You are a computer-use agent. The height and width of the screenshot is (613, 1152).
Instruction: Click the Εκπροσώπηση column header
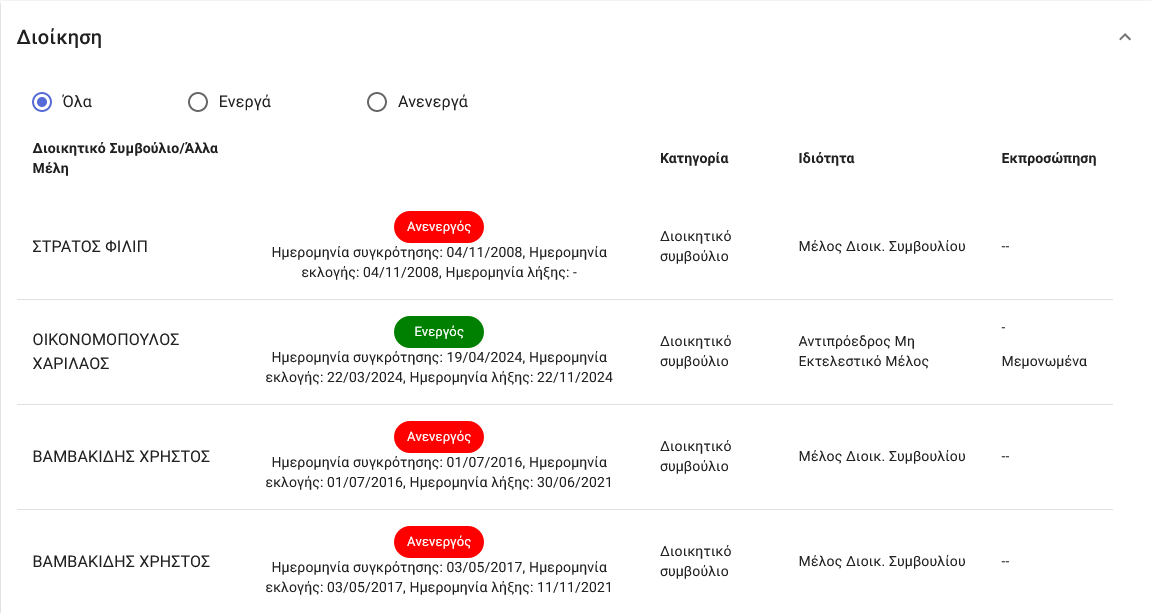point(1049,158)
